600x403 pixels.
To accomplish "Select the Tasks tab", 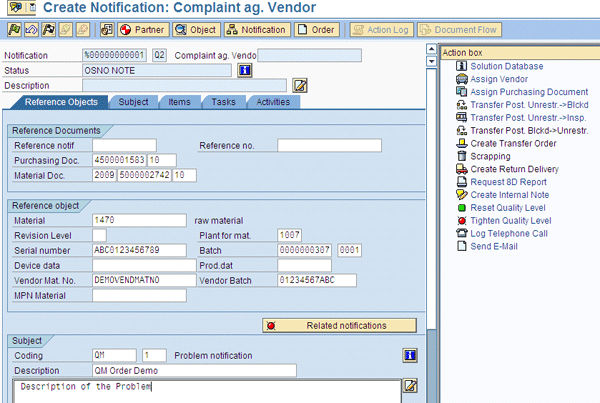I will coord(224,102).
